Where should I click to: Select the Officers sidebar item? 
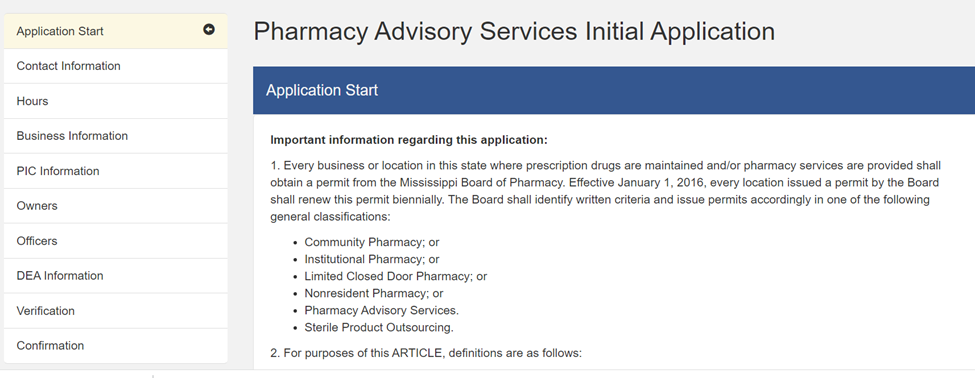pos(116,241)
